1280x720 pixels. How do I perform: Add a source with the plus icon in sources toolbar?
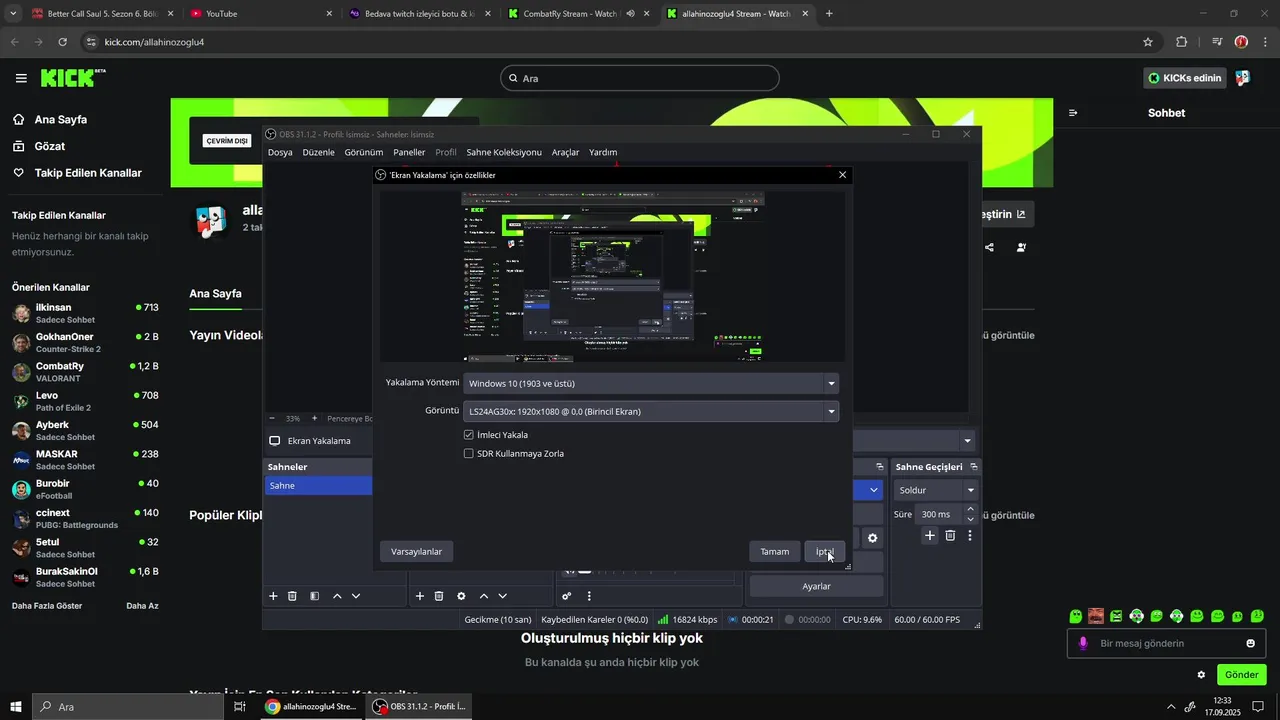coord(419,596)
